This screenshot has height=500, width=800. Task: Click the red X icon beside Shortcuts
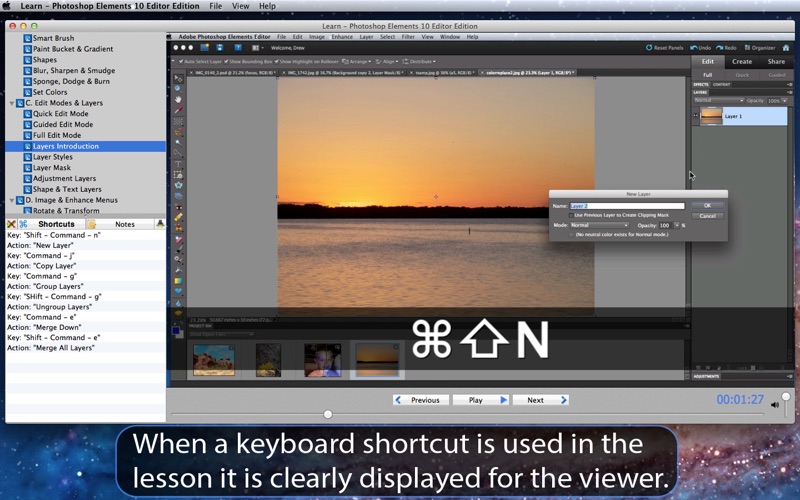(x=11, y=224)
